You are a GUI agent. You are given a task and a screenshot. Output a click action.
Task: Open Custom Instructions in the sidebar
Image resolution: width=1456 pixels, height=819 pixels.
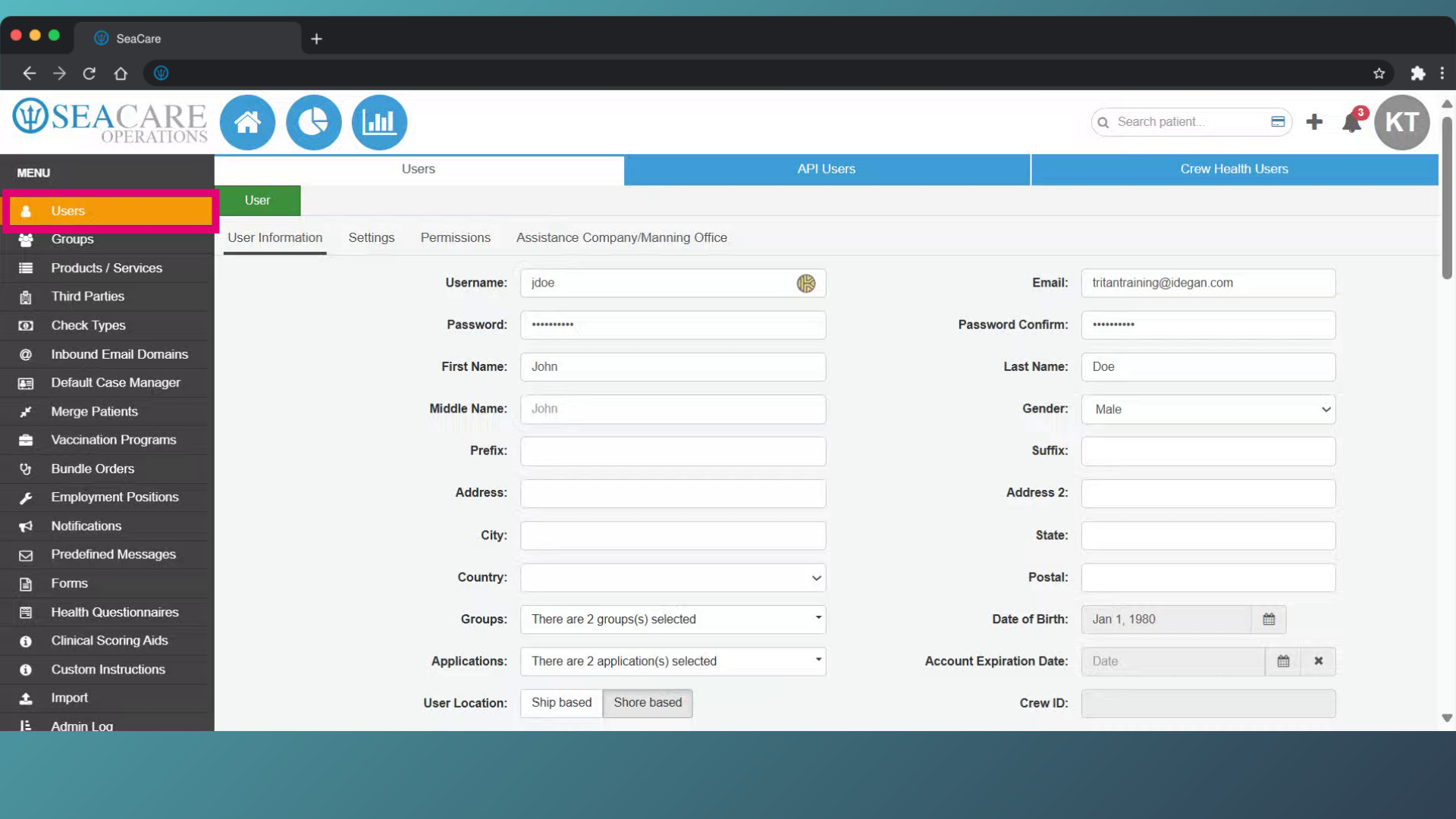[107, 670]
